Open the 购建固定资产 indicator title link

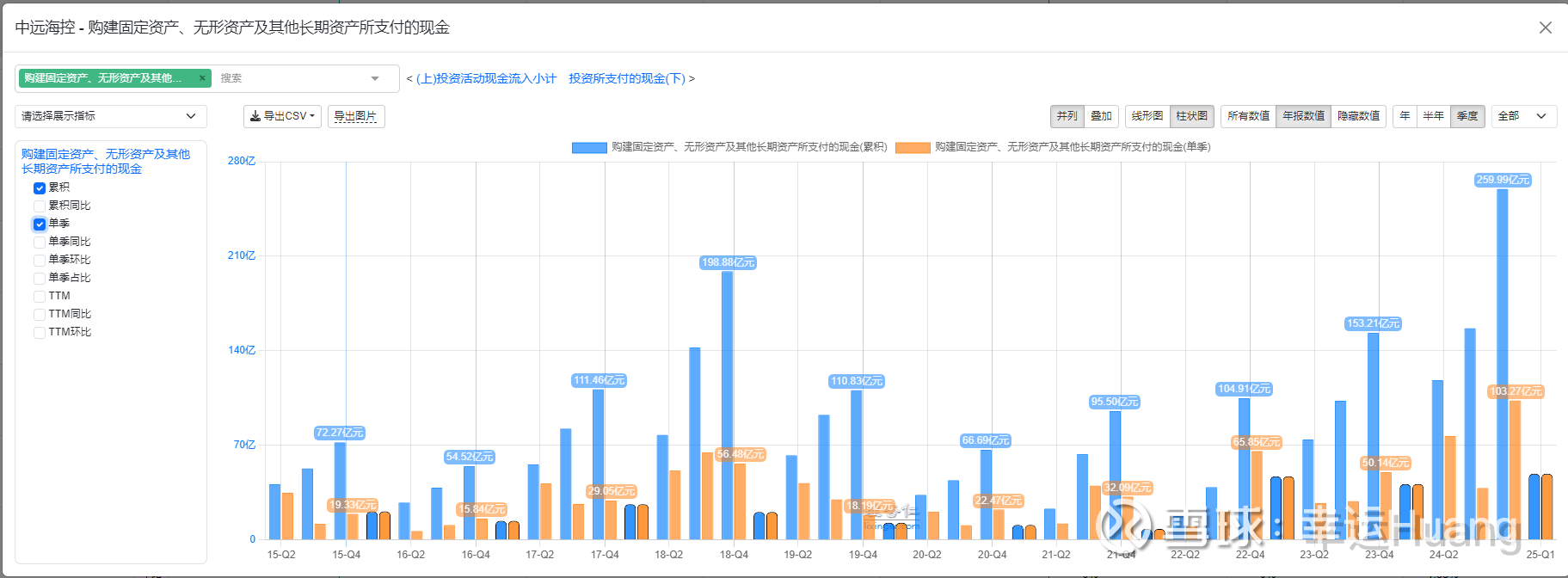point(106,161)
